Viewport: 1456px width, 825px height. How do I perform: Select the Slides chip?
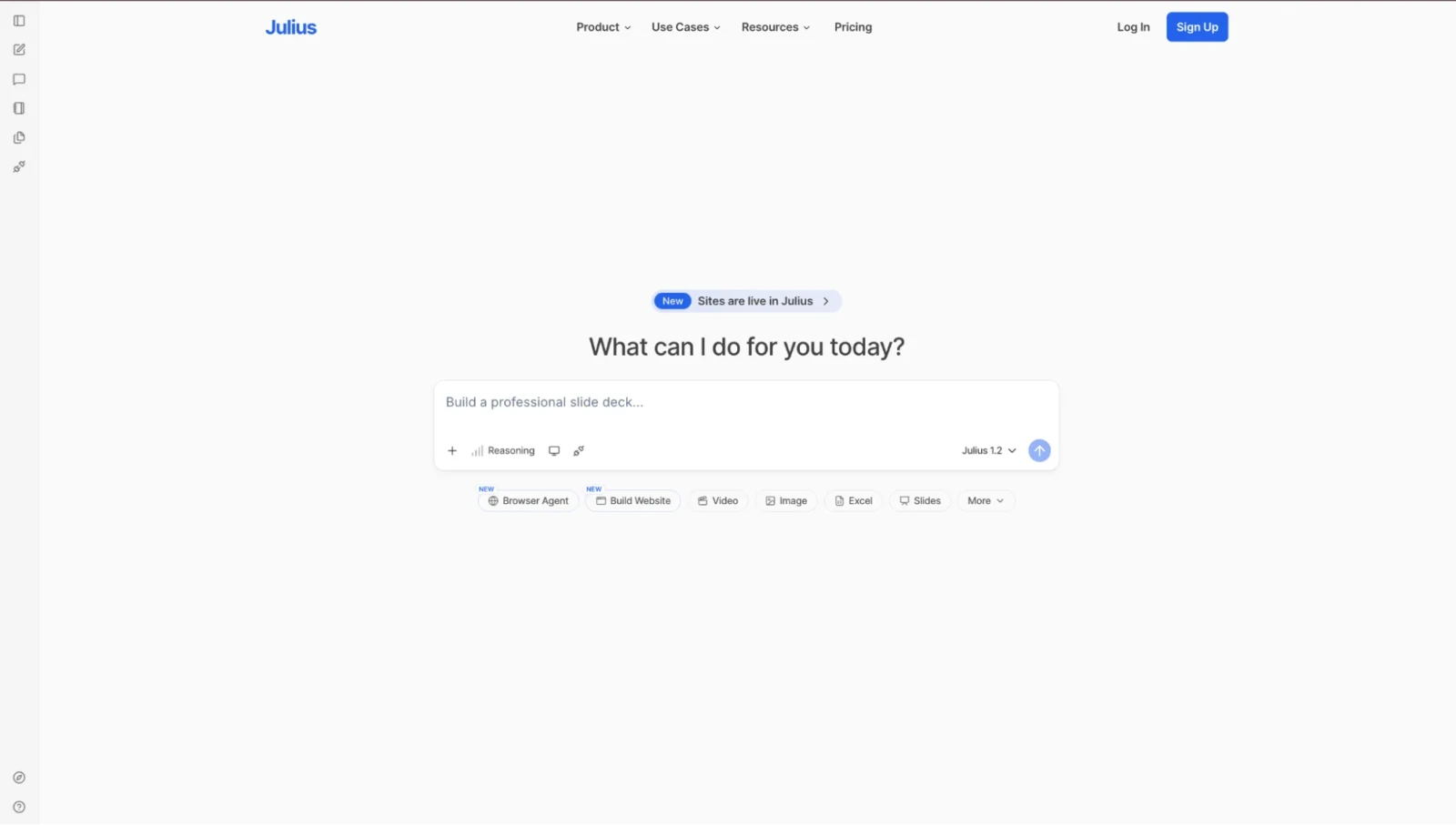920,501
